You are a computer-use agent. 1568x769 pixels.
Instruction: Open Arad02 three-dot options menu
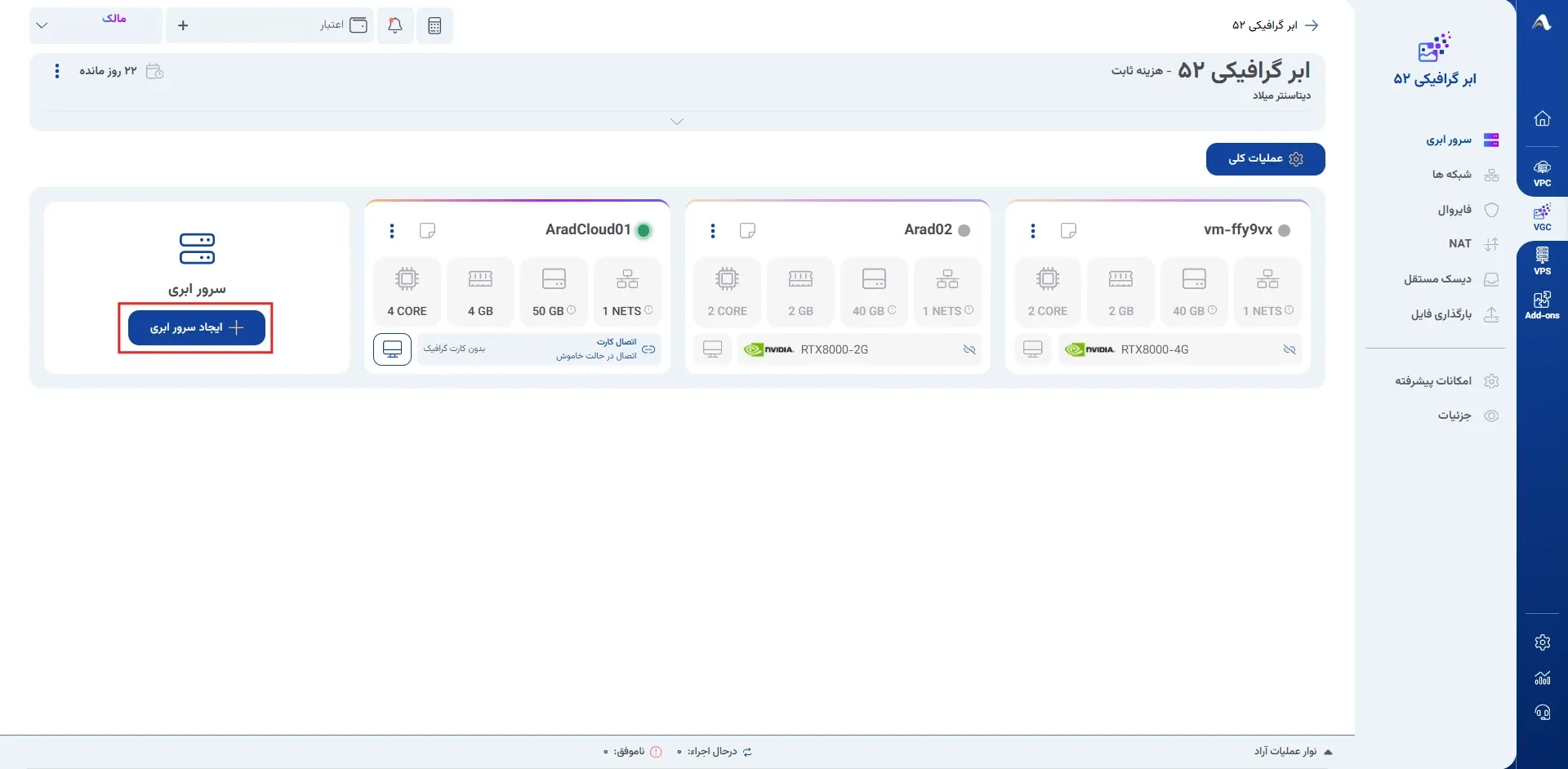[x=713, y=231]
